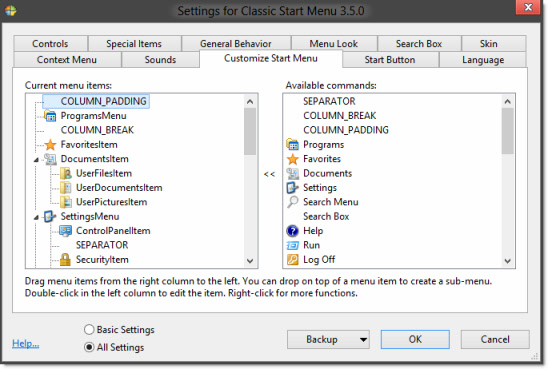Select Search Box in available commands
The width and height of the screenshot is (548, 369).
326,216
